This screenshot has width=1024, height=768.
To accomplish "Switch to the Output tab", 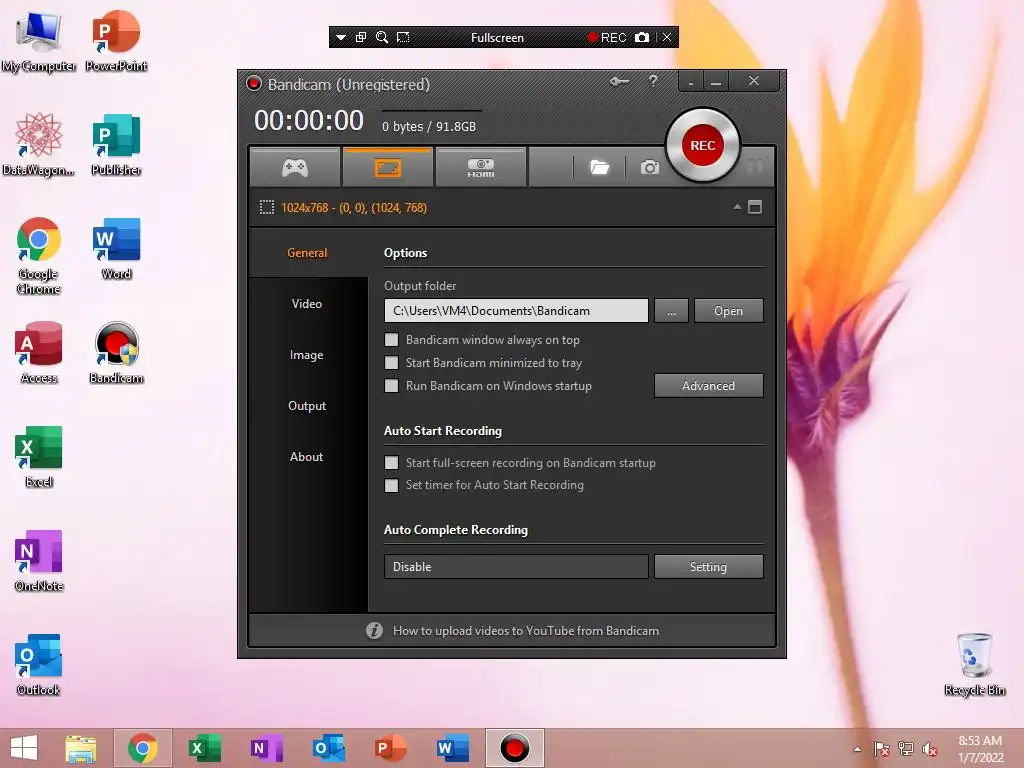I will pos(307,406).
